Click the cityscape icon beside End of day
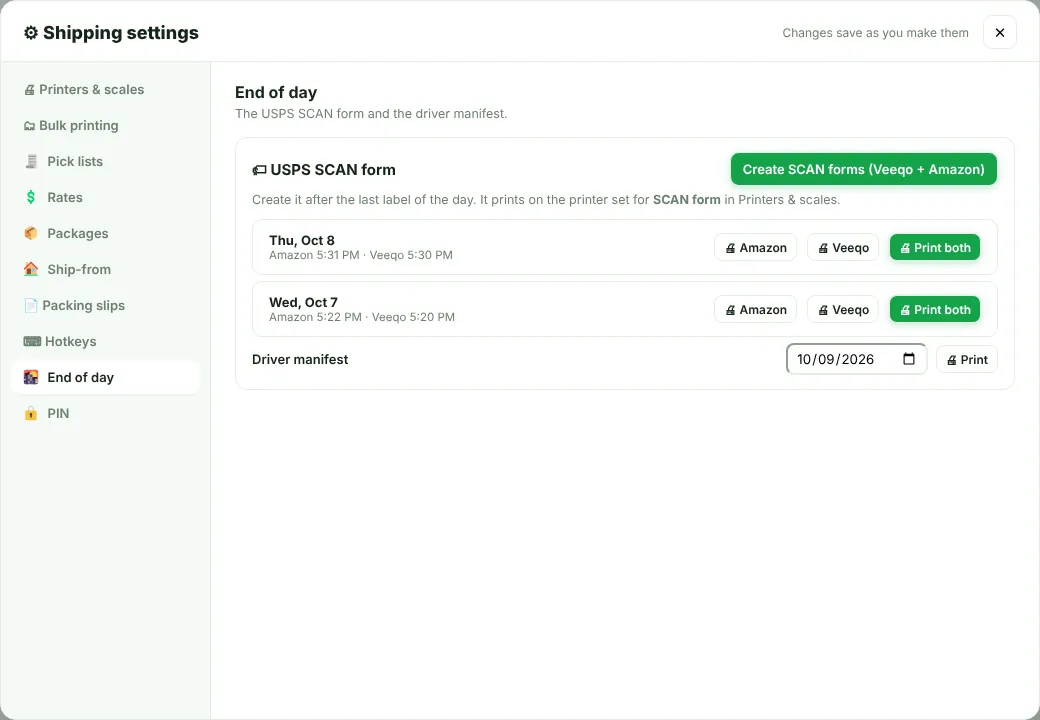 [31, 377]
